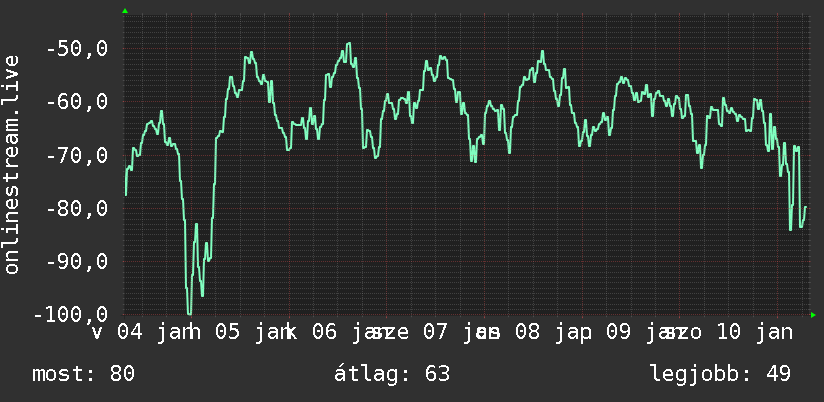
Task: Click the '05 jan' date label
Action: 254,333
